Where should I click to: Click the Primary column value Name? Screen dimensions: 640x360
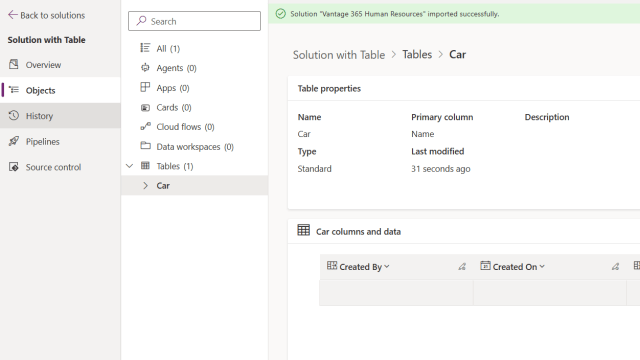click(422, 134)
